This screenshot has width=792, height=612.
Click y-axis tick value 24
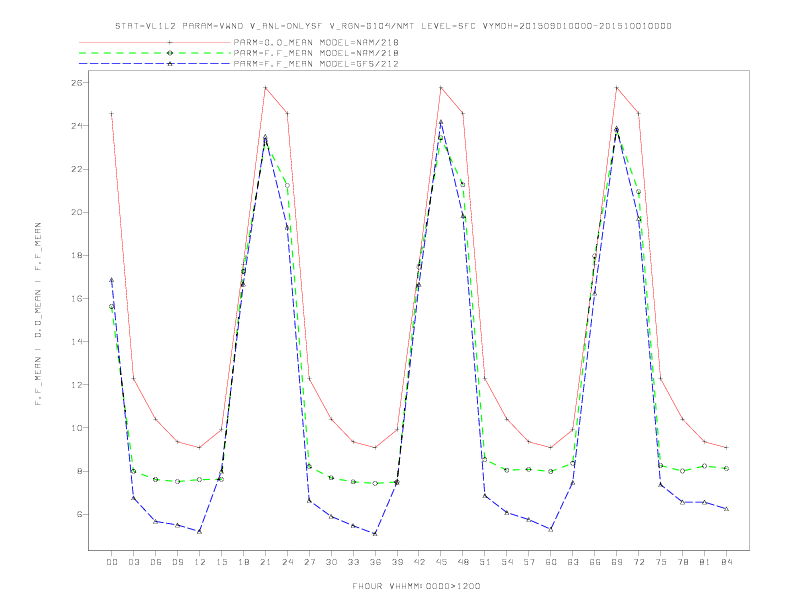[76, 126]
